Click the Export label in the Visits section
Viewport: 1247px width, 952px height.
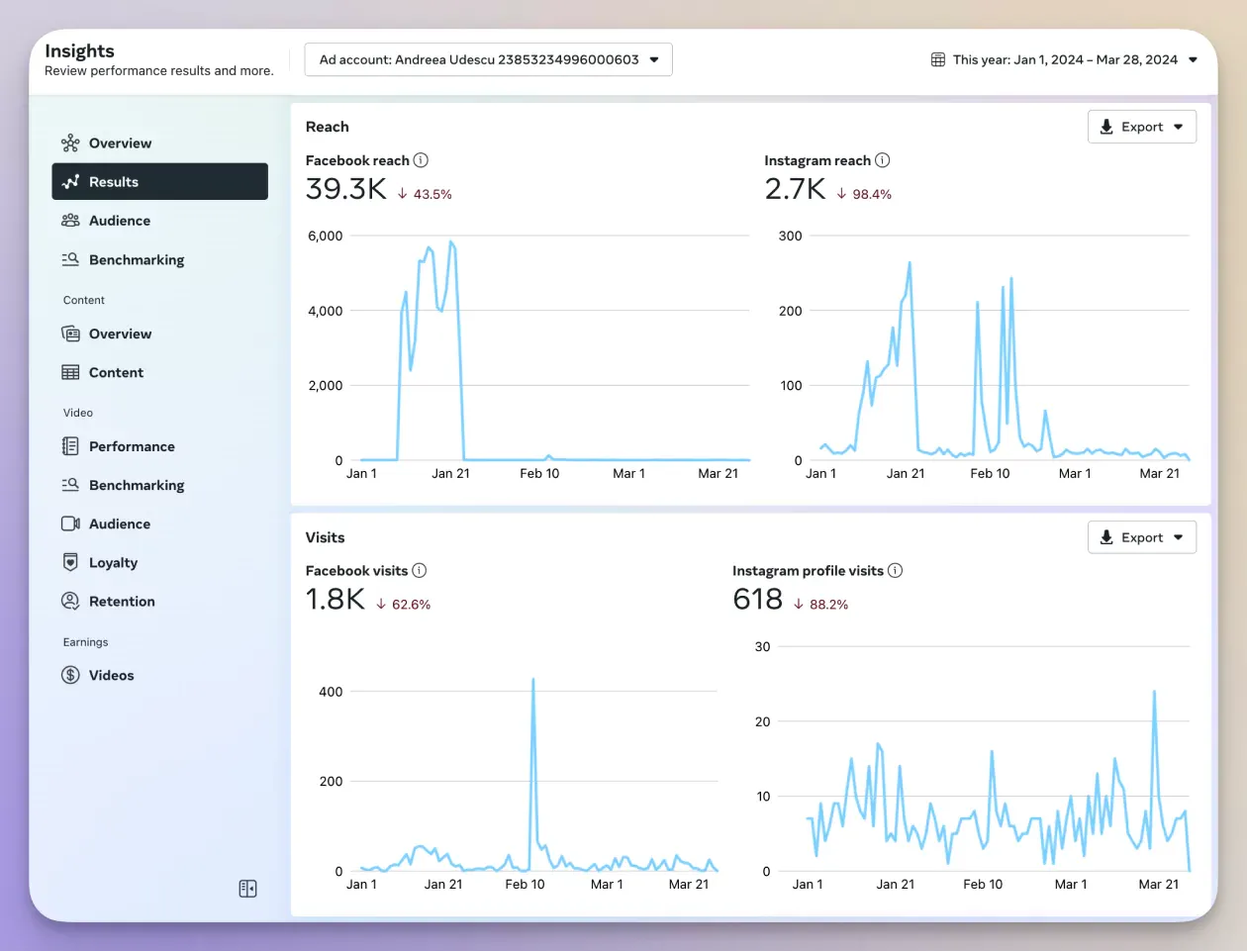1142,537
